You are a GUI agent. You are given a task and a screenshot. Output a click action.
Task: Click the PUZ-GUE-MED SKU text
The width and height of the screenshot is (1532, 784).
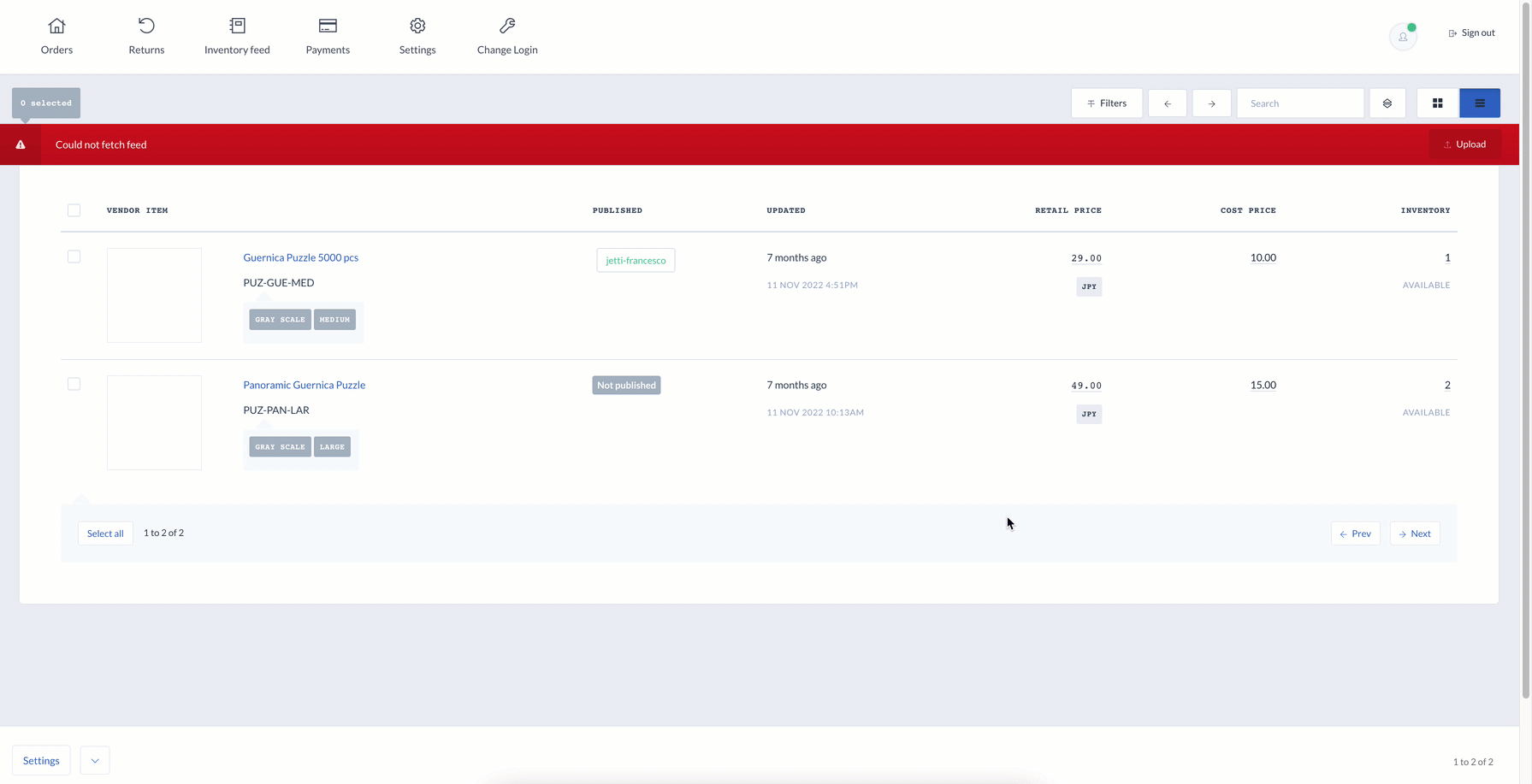[278, 282]
